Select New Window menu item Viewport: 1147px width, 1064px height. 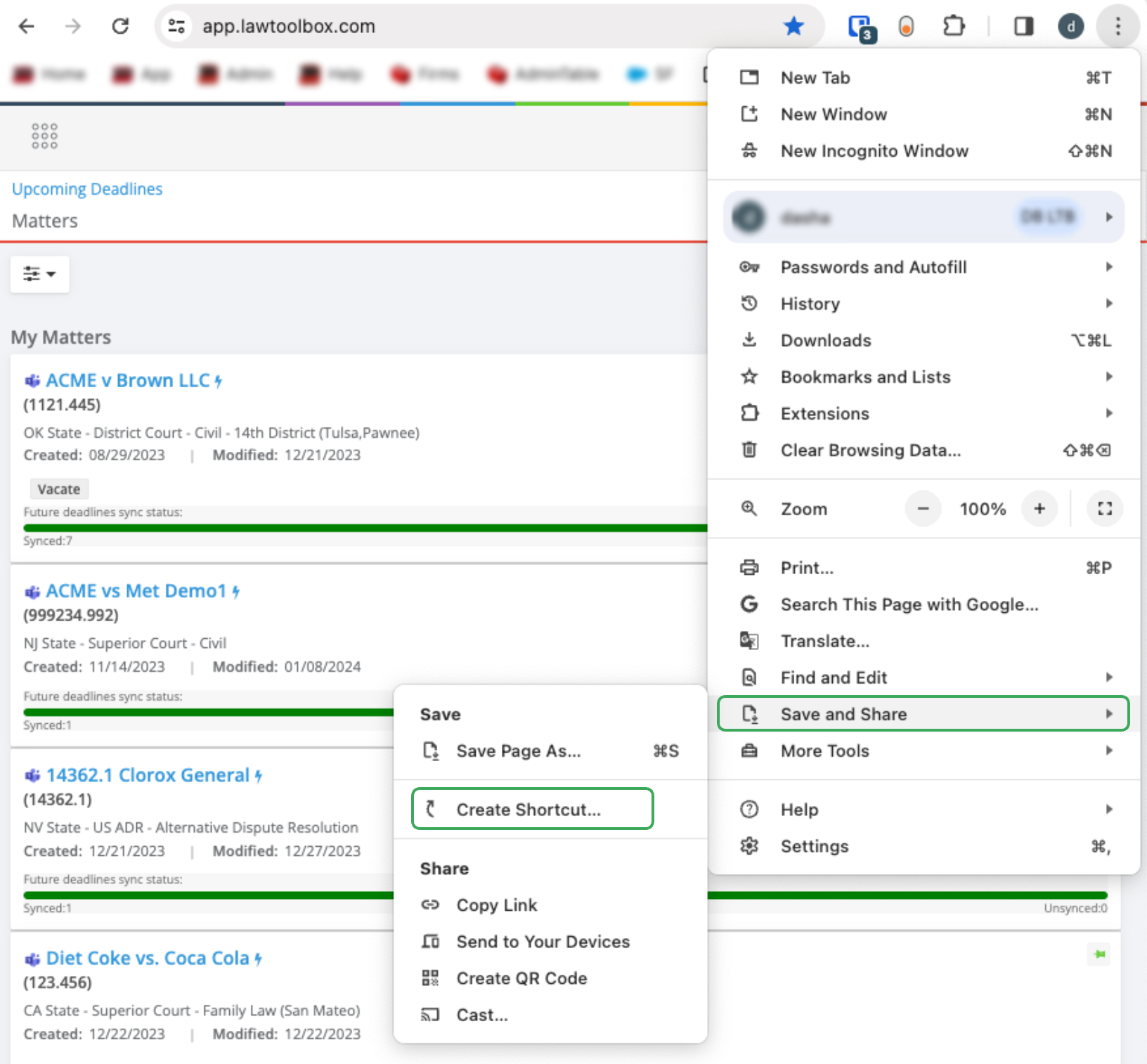coord(924,114)
